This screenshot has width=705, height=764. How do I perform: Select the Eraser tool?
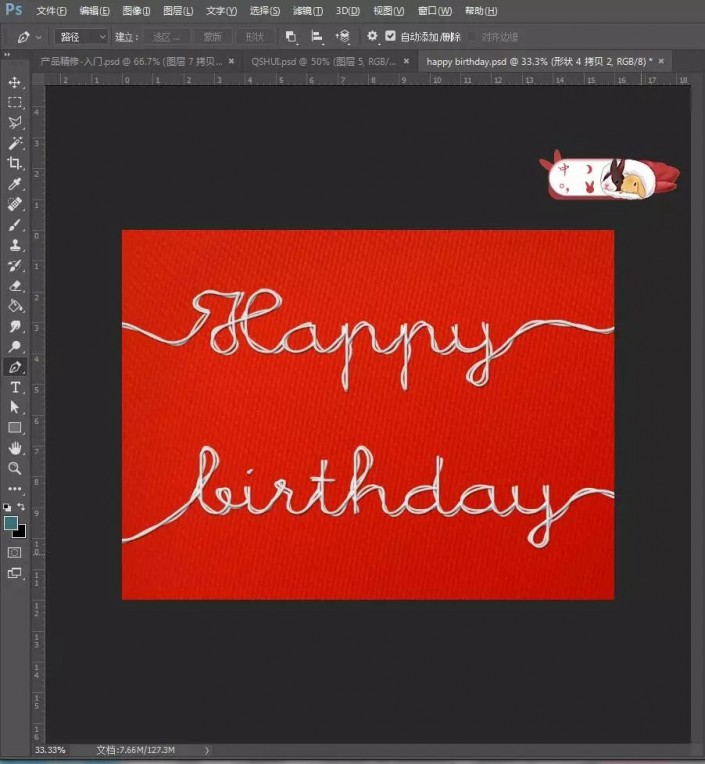point(15,286)
